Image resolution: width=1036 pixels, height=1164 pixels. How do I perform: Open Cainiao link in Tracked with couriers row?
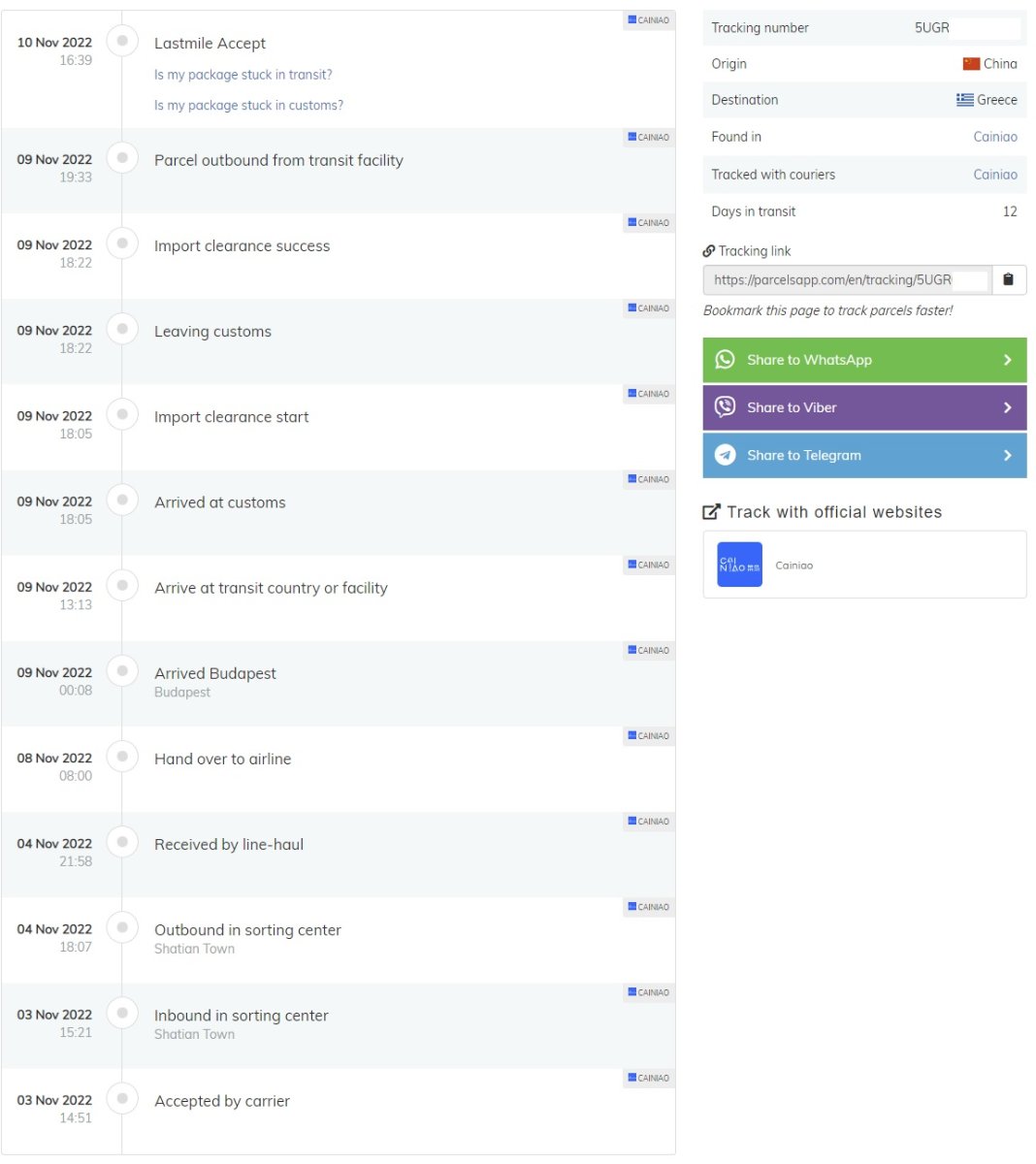(995, 175)
